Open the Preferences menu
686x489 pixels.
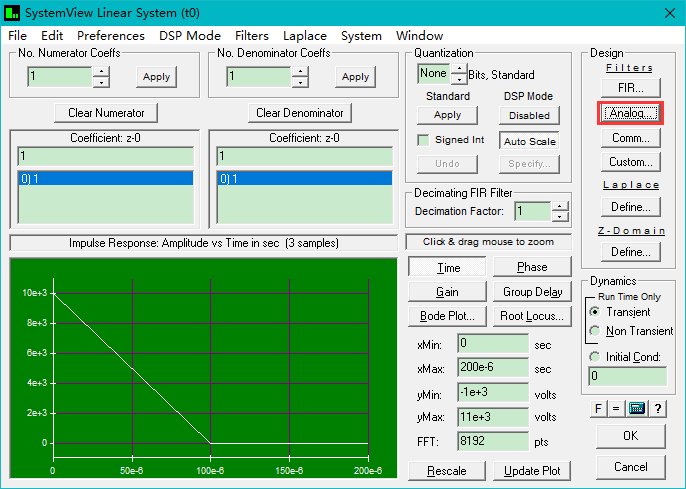111,35
